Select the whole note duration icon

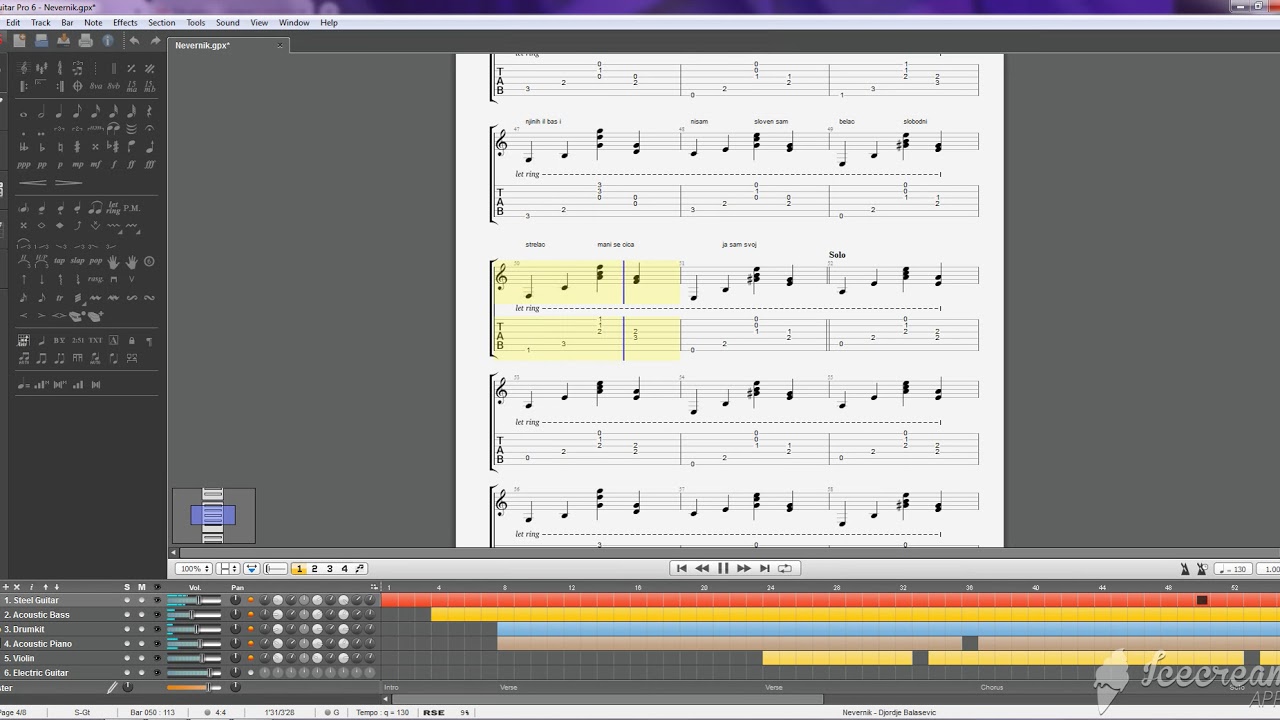click(23, 113)
